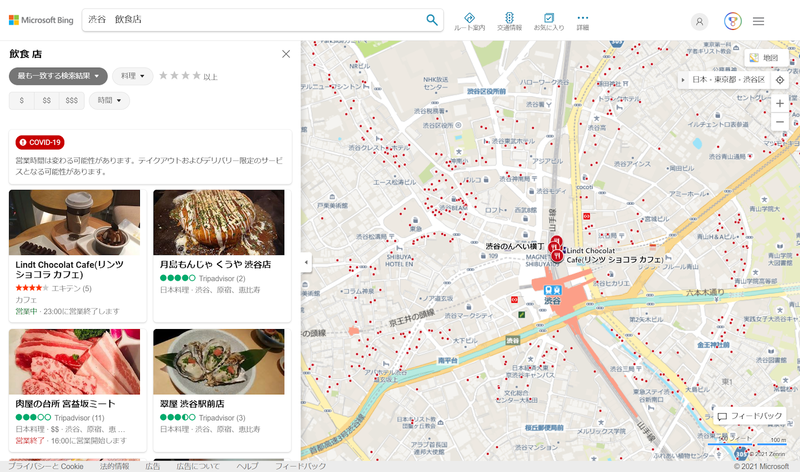
Task: Open 月島もんじゃ くうや 渋谷店 title
Action: pos(215,264)
